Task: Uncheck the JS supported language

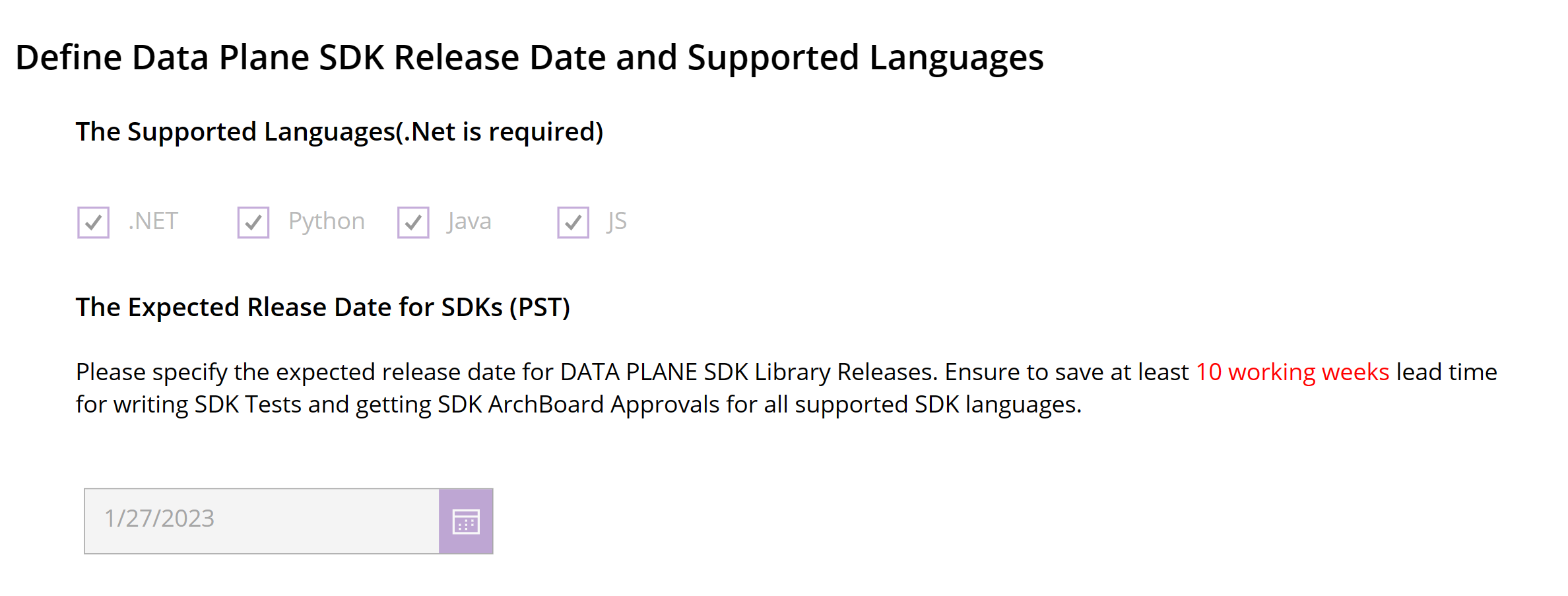Action: coord(573,222)
